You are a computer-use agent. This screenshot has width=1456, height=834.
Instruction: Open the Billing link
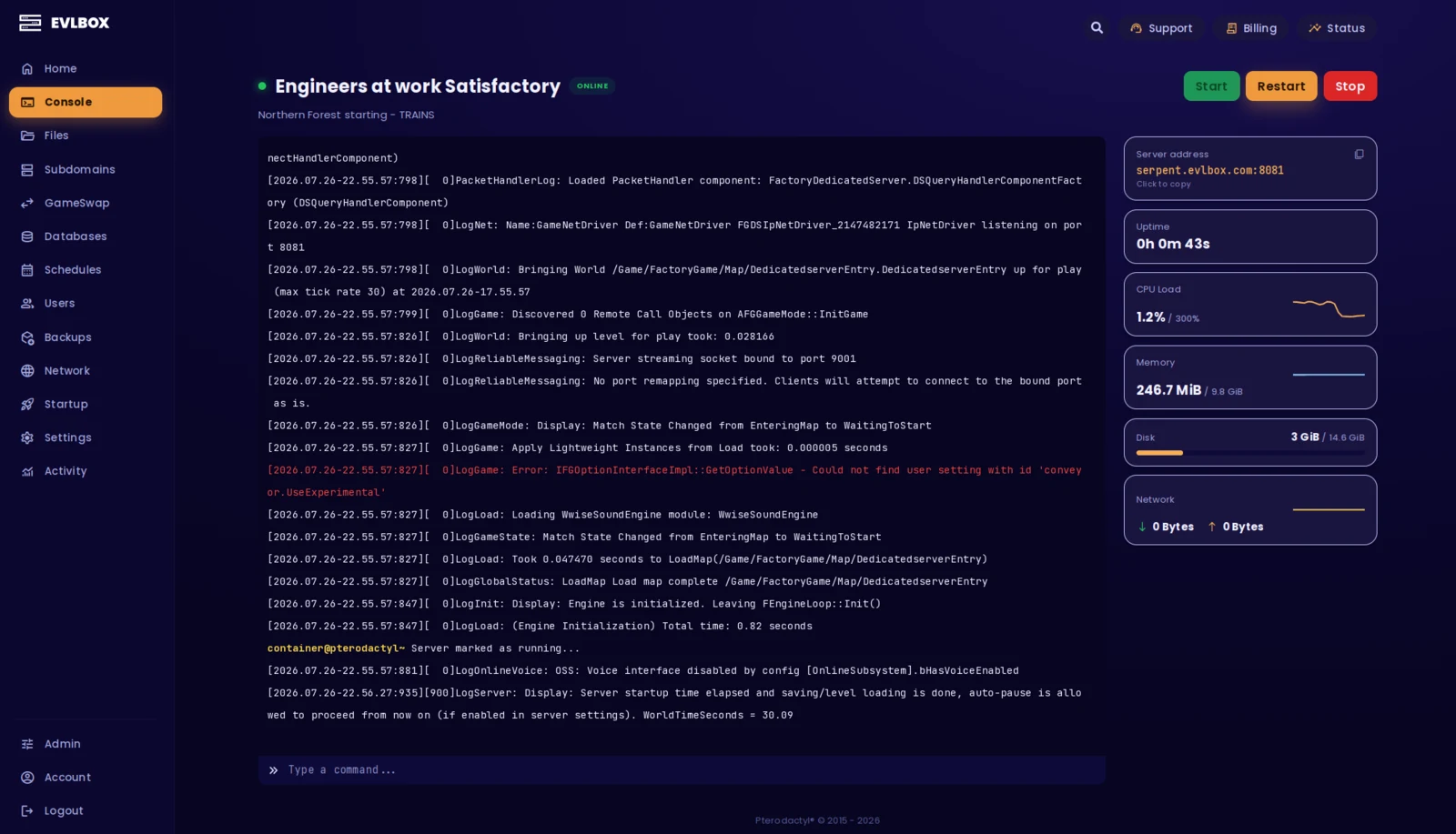pos(1251,28)
